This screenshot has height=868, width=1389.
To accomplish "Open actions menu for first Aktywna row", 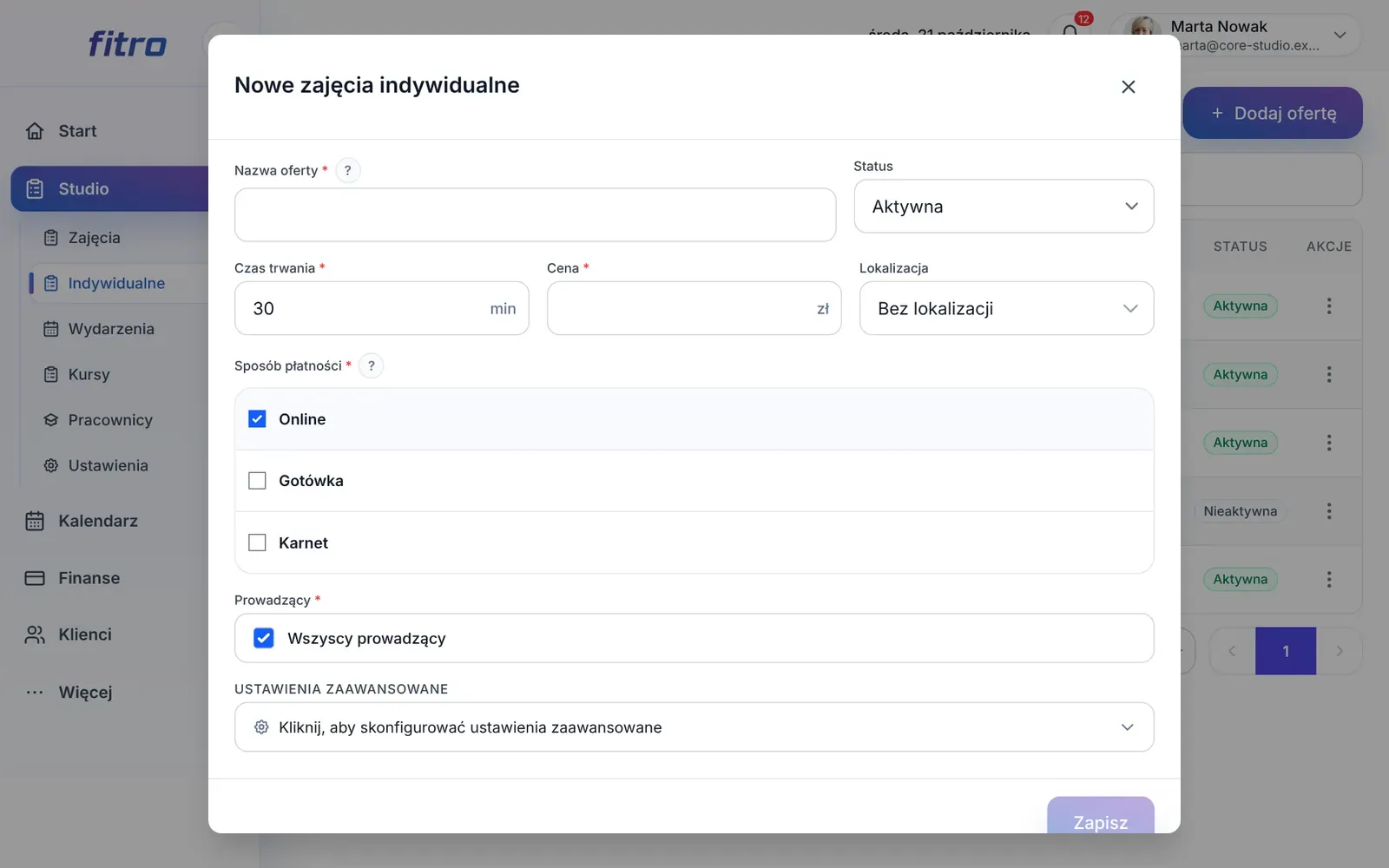I will (x=1328, y=306).
